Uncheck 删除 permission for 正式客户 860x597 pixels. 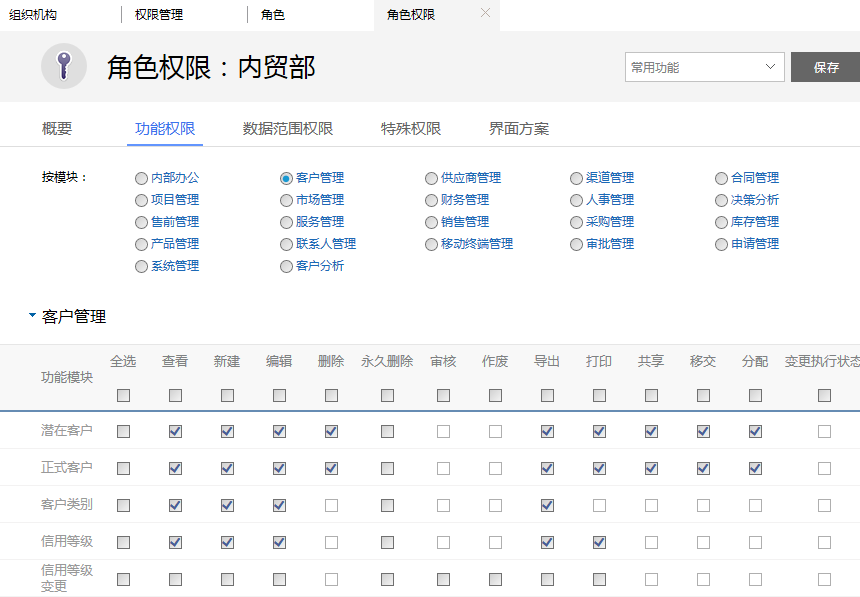coord(330,467)
